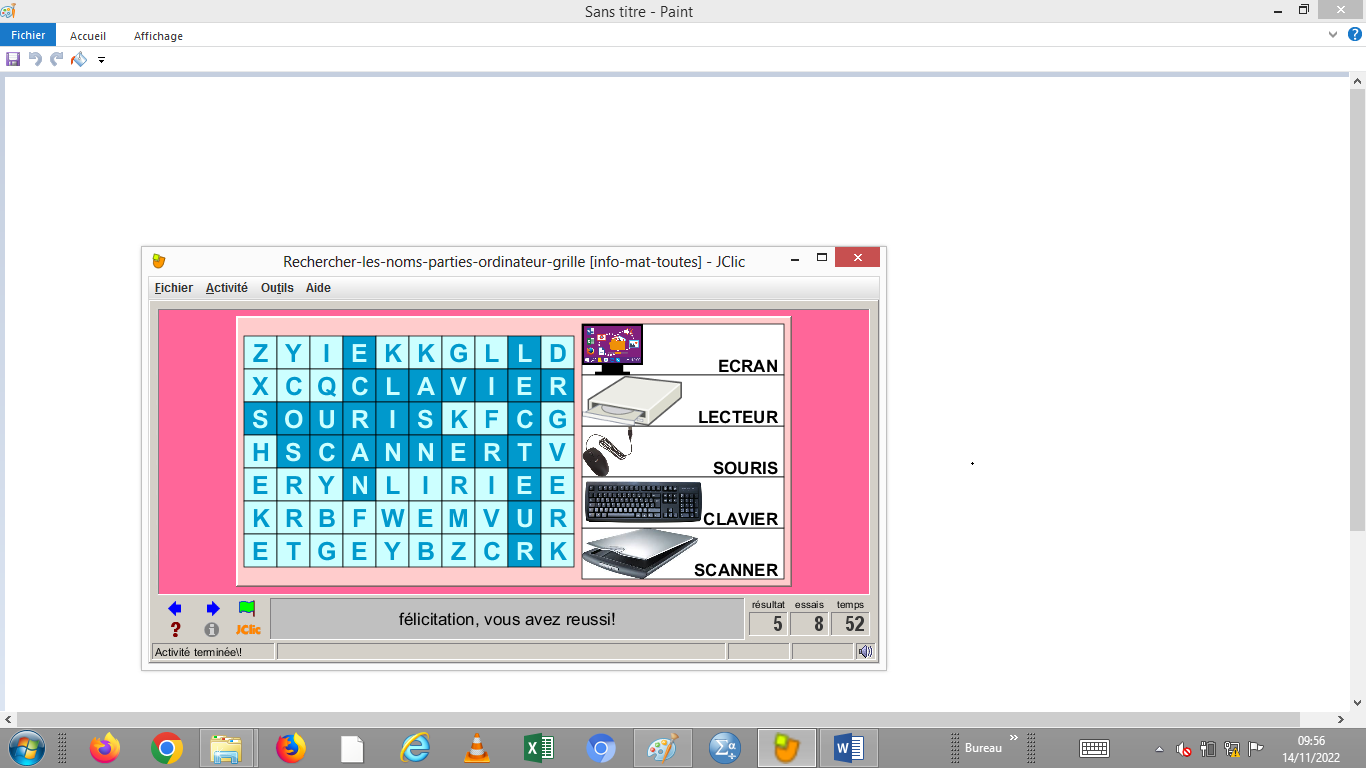Open the Activité menu in JClic
Image resolution: width=1366 pixels, height=768 pixels.
pos(227,288)
